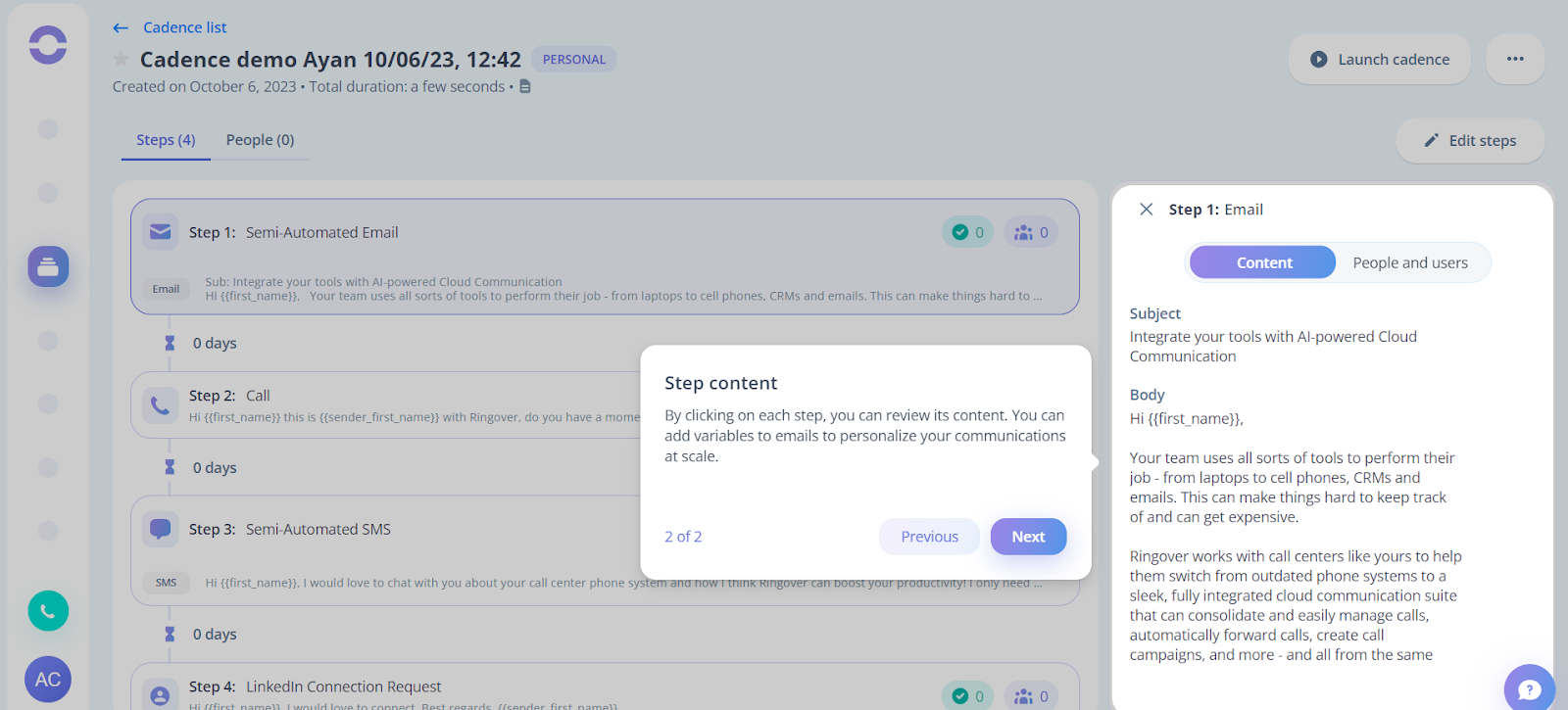Click hourglass delay icon after Step 2

(x=170, y=467)
